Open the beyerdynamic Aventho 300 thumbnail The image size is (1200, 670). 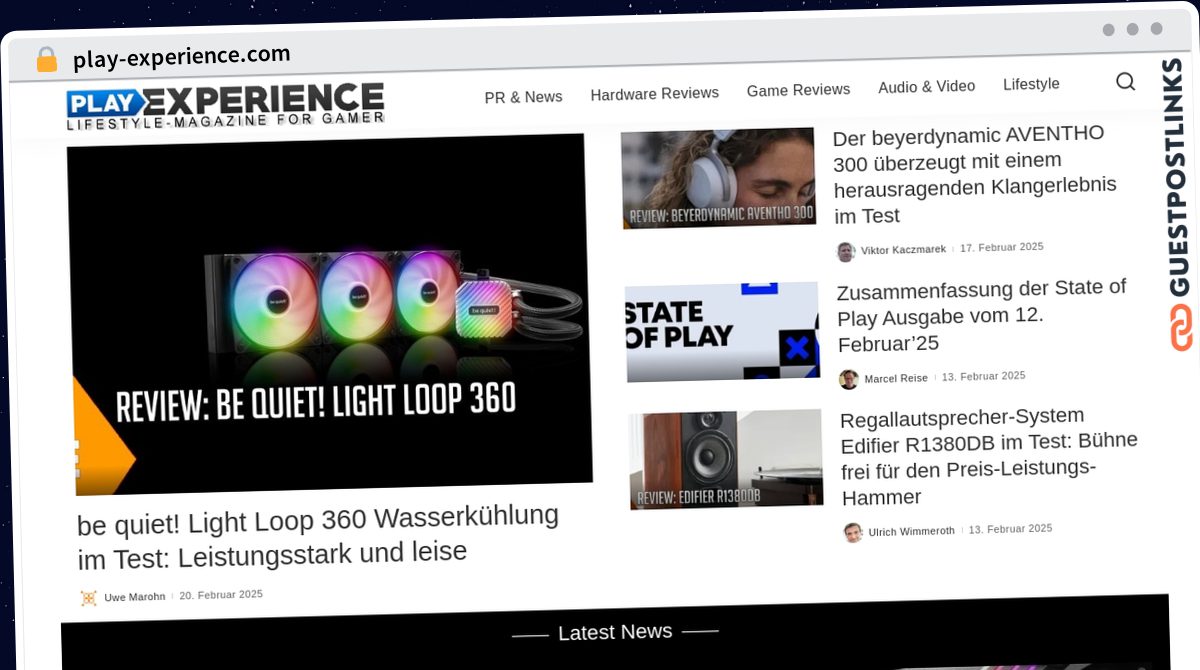point(718,178)
